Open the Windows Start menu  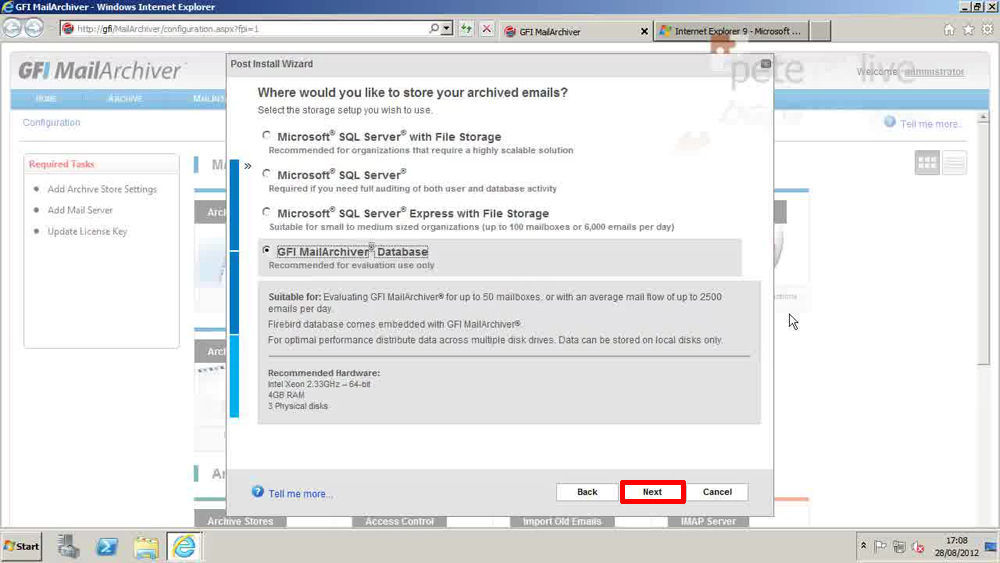(x=21, y=546)
